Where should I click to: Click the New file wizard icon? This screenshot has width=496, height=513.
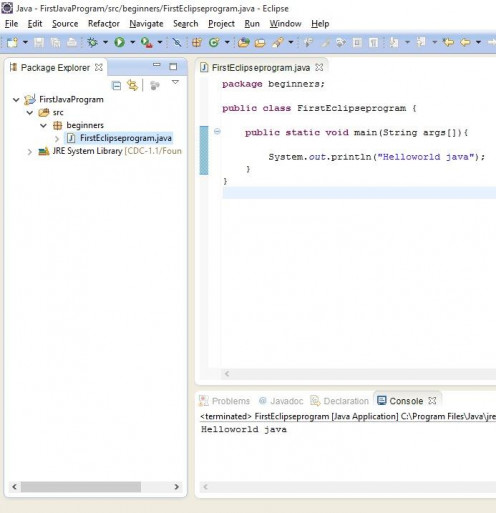[12, 42]
